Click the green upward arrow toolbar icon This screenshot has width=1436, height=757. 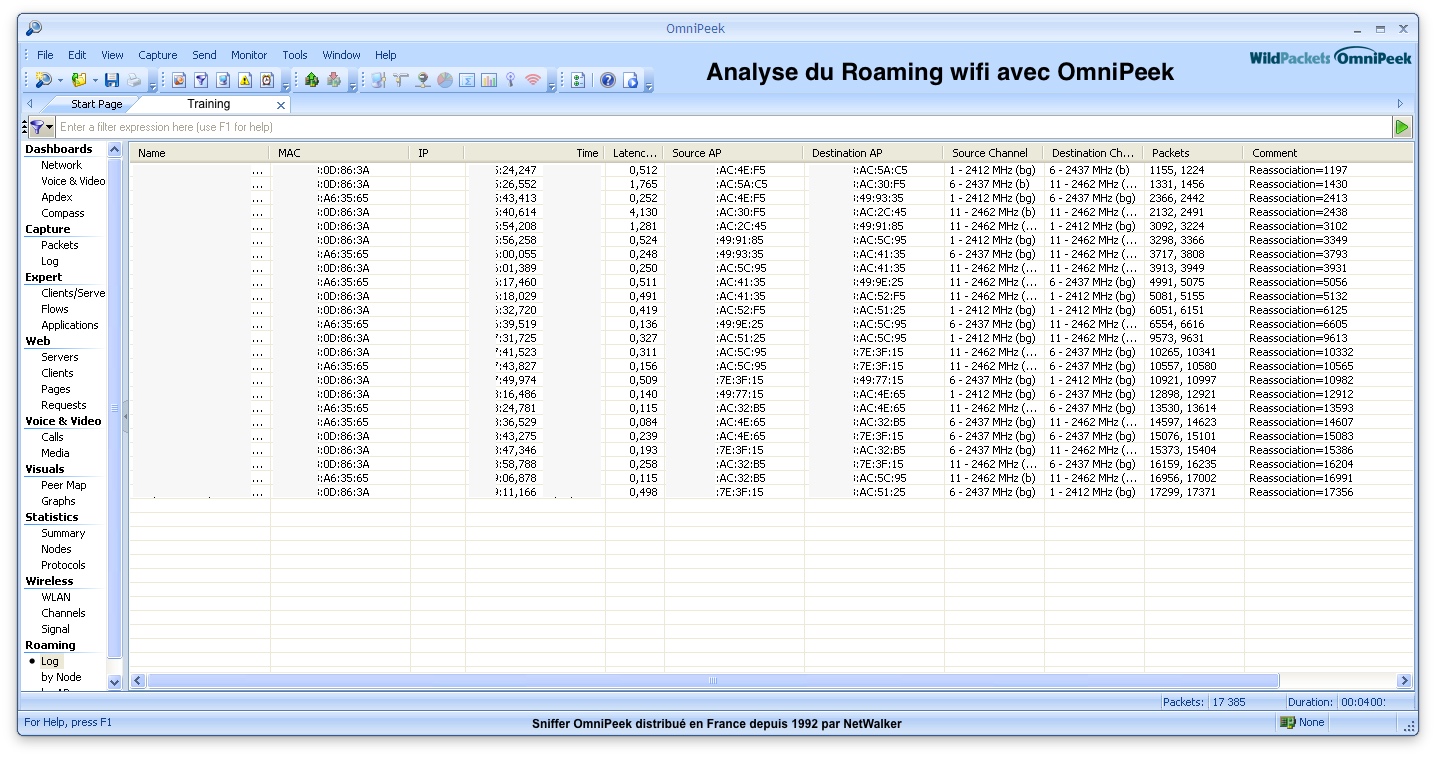[x=311, y=80]
